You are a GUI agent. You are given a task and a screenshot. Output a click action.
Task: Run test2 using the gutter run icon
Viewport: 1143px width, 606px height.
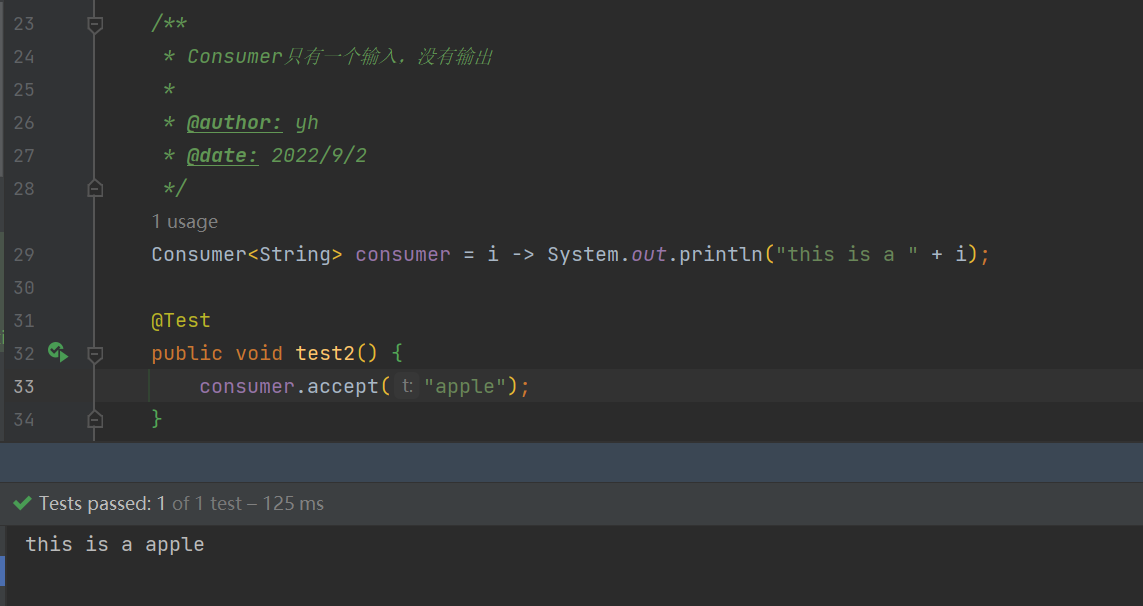pos(58,353)
